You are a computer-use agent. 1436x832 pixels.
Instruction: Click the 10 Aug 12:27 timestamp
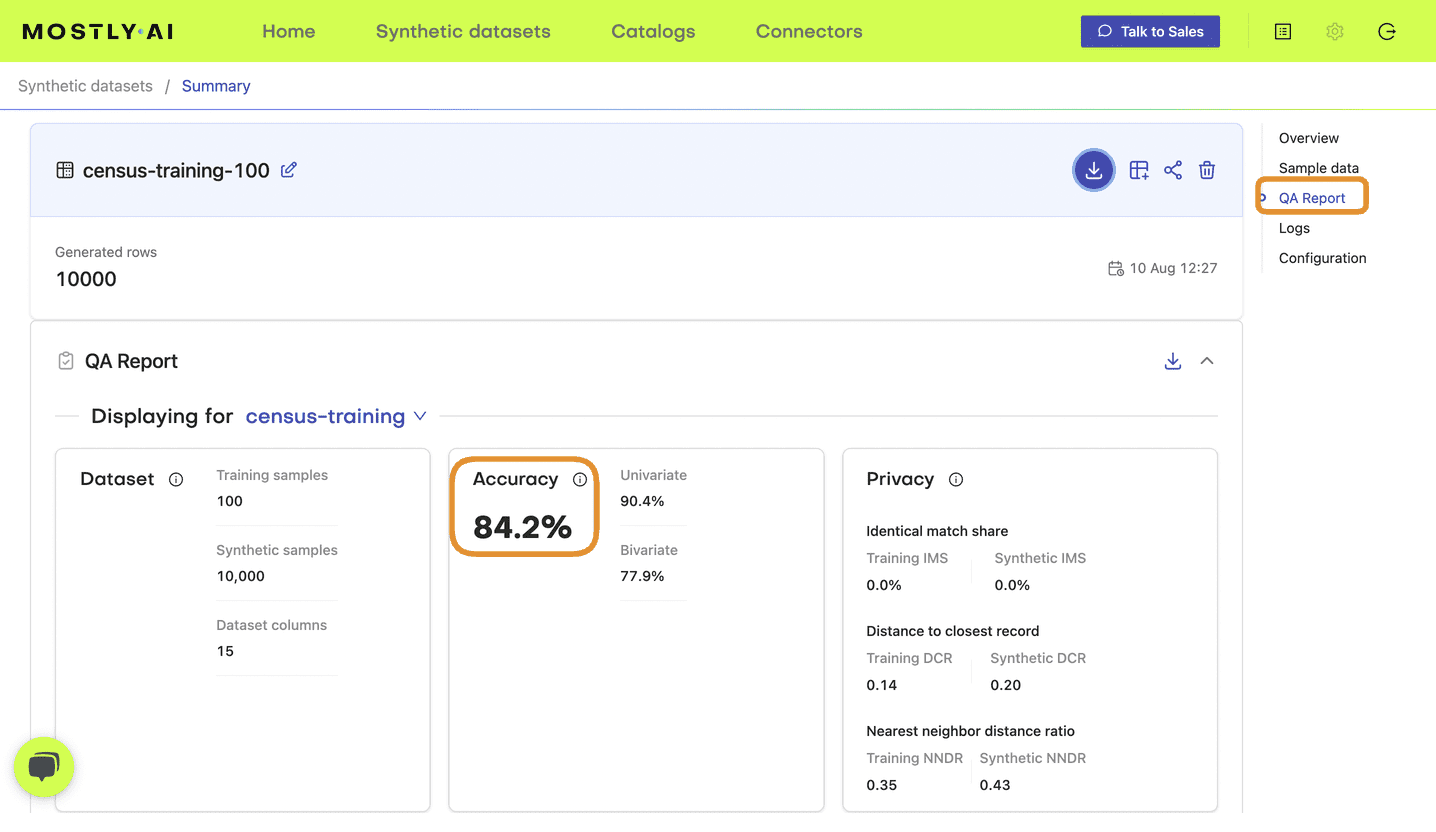(x=1173, y=268)
